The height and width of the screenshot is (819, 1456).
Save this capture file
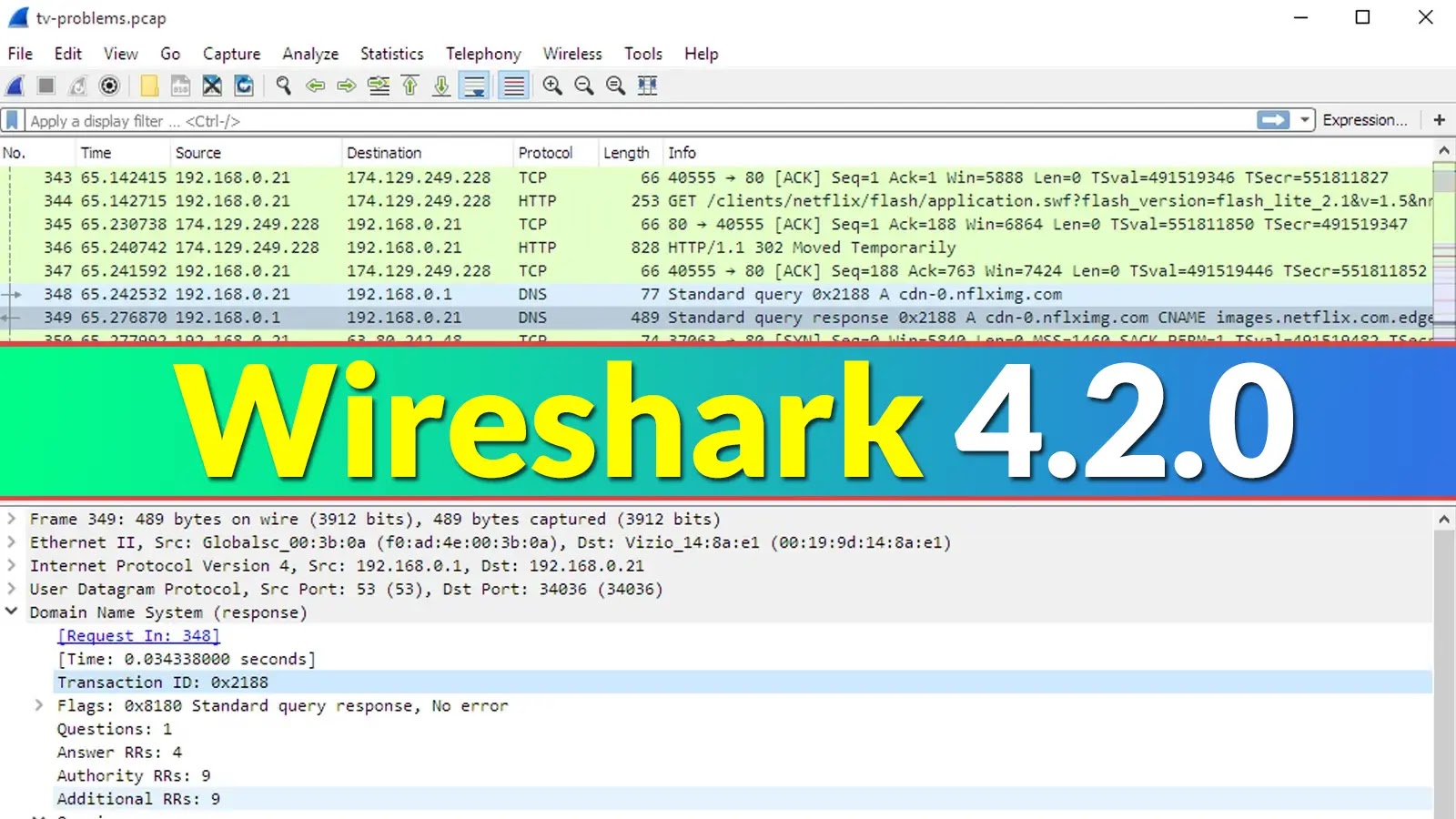181,86
